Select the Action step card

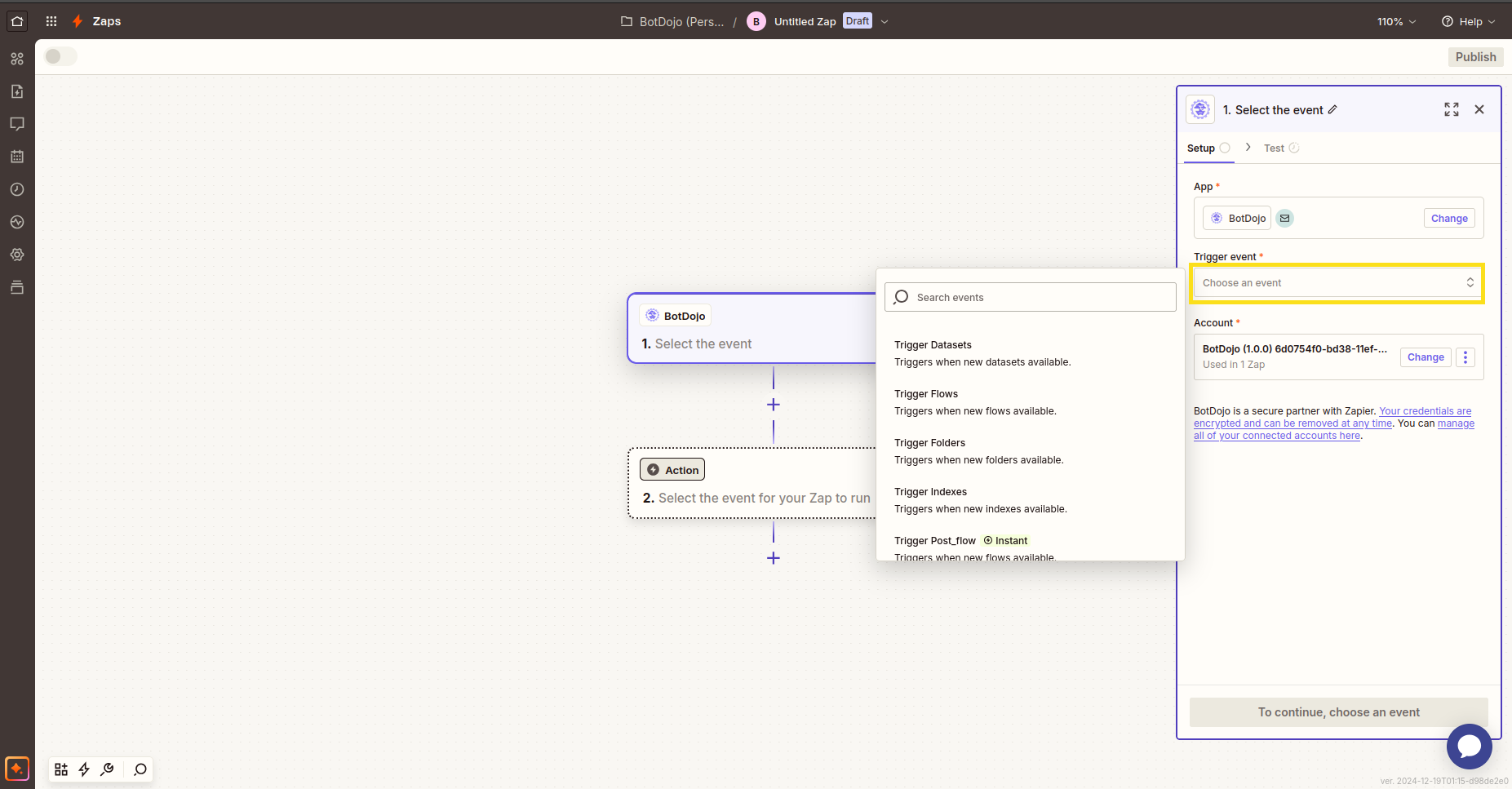click(x=752, y=483)
